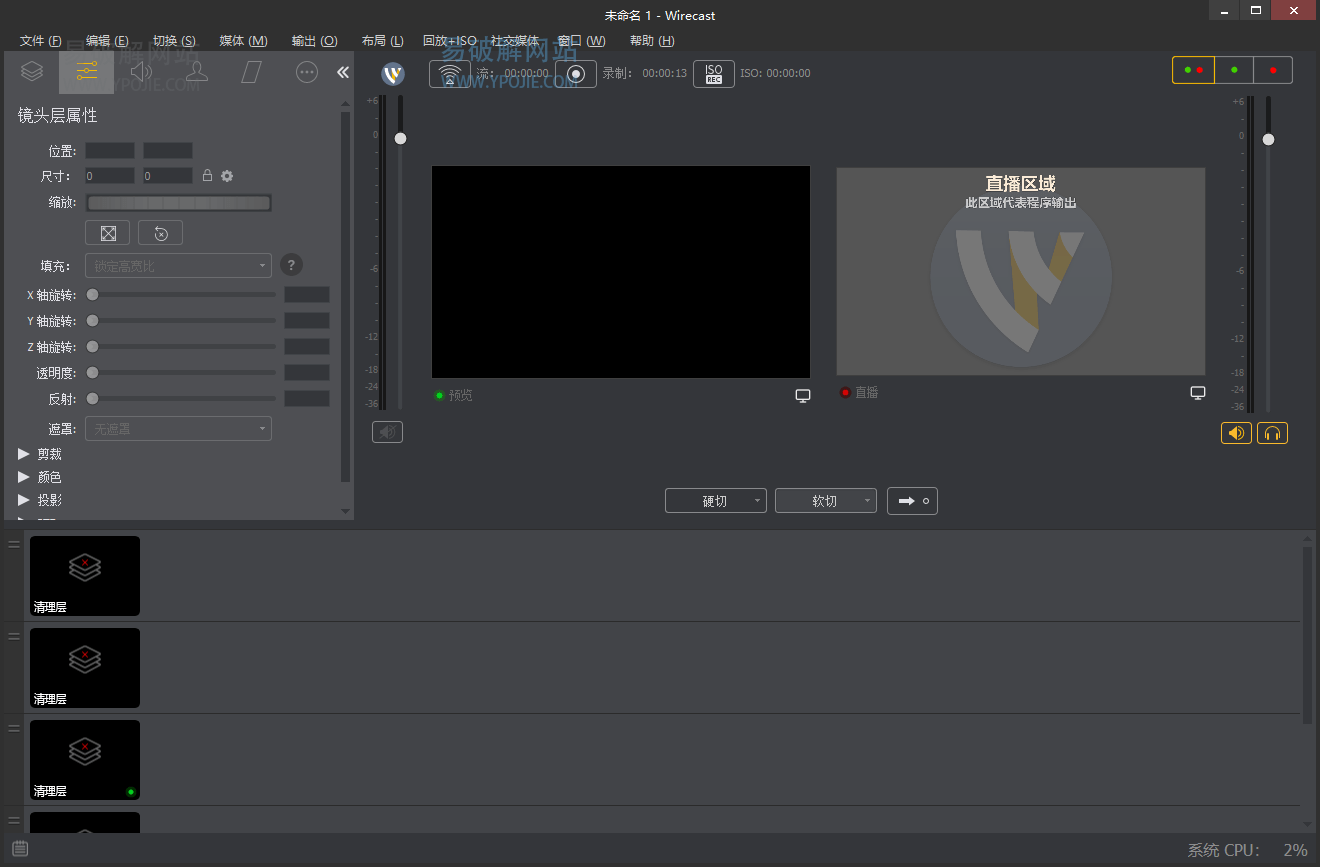The width and height of the screenshot is (1320, 867).
Task: Open the audio properties speaker icon
Action: pyautogui.click(x=141, y=71)
